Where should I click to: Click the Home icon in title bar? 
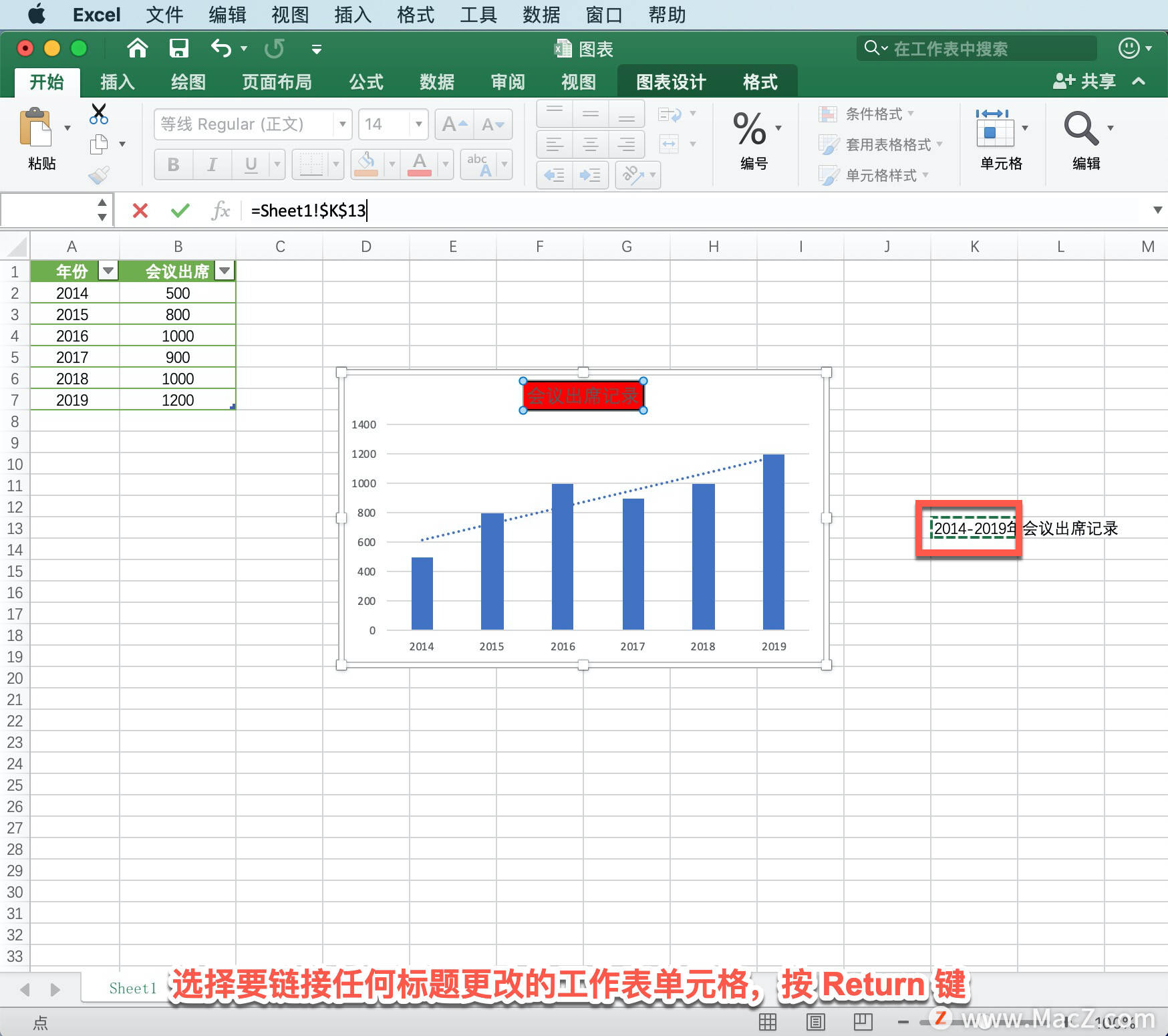(x=138, y=48)
